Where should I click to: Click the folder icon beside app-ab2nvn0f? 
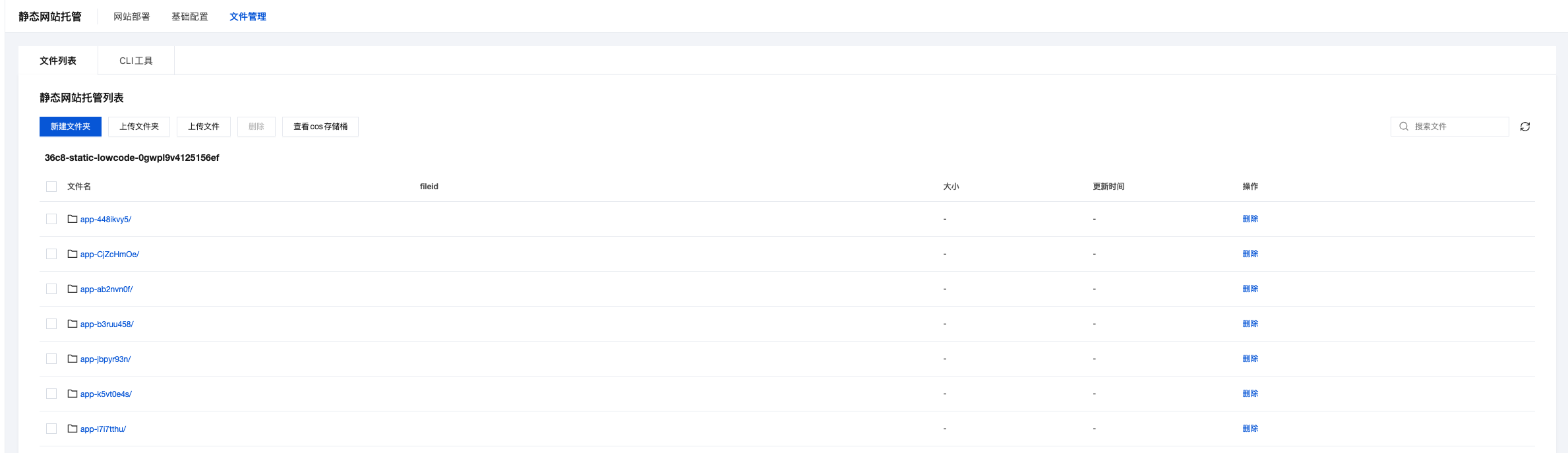(x=73, y=289)
